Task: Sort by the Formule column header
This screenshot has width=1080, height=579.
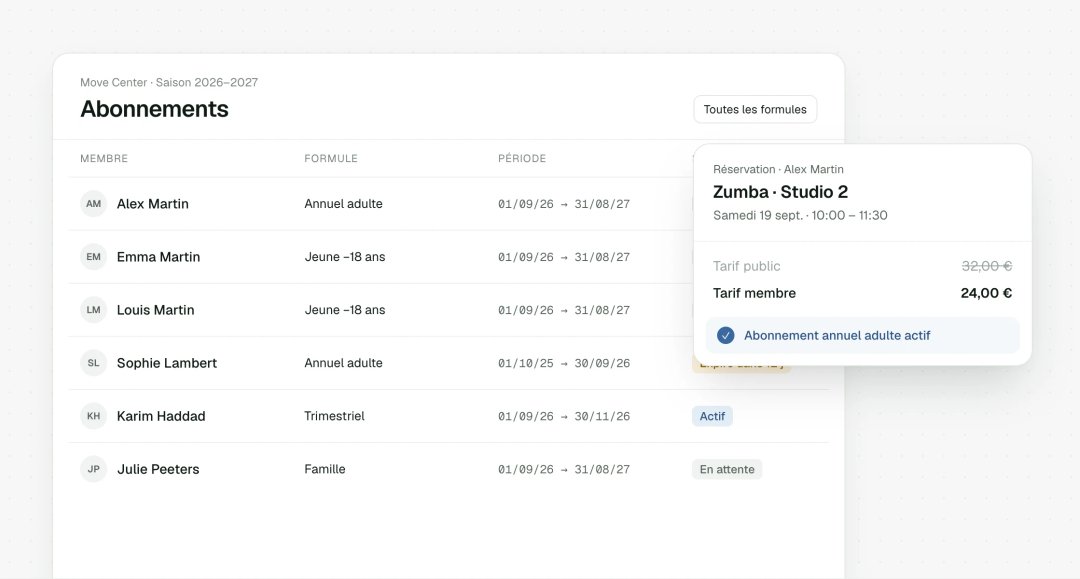Action: coord(331,158)
